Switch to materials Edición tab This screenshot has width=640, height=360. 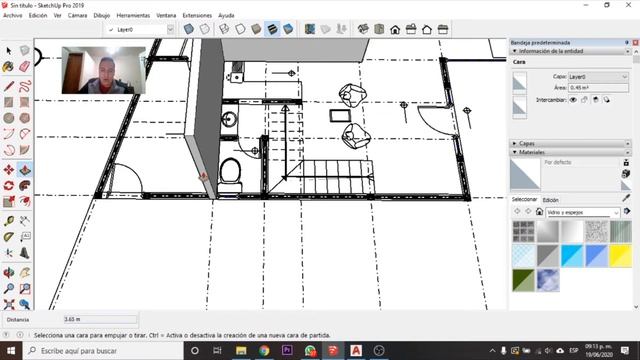550,200
